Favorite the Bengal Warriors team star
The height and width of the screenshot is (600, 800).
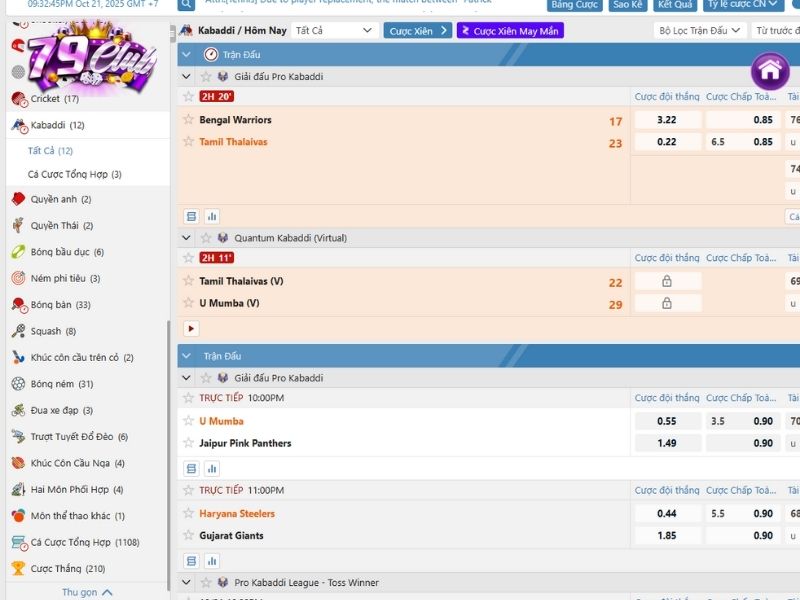(x=188, y=120)
